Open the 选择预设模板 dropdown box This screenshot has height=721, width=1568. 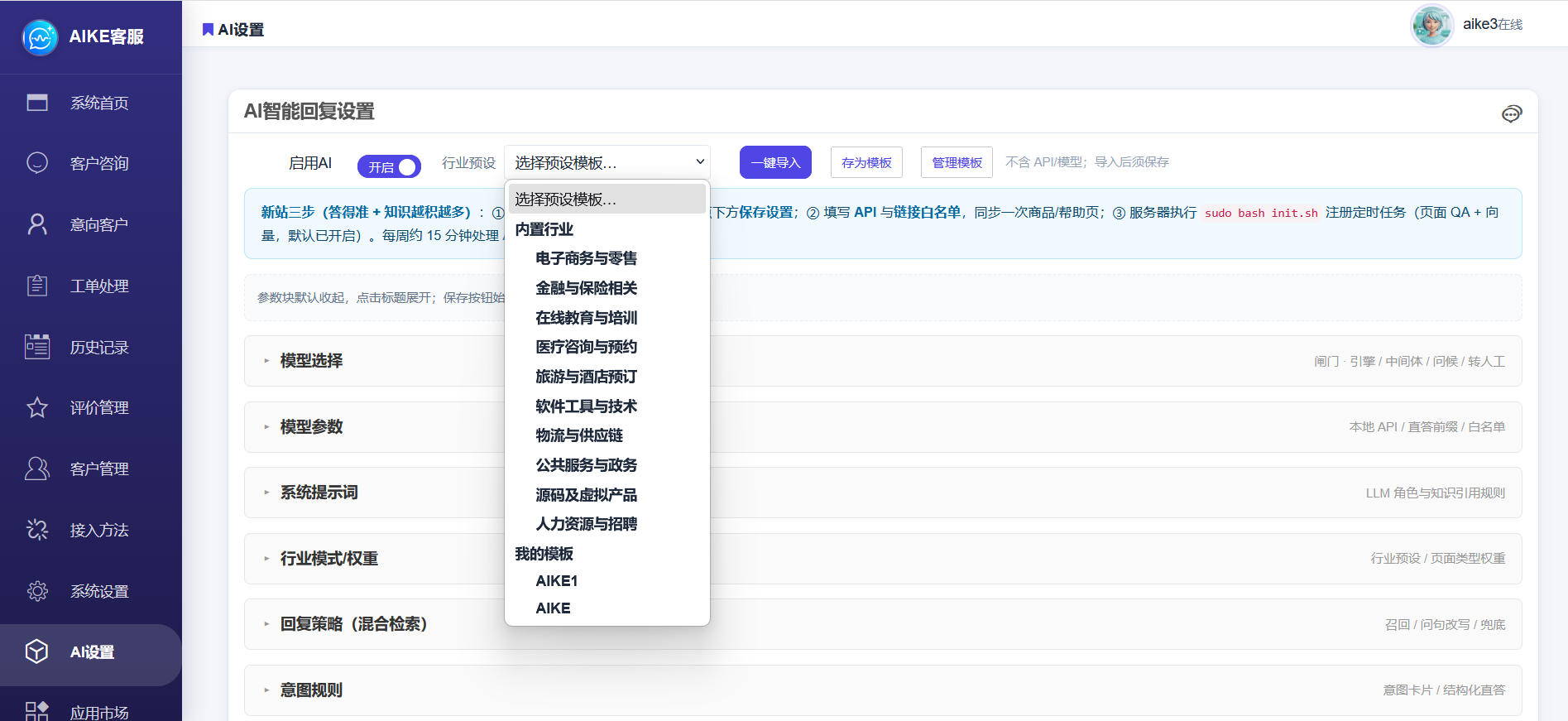tap(607, 162)
